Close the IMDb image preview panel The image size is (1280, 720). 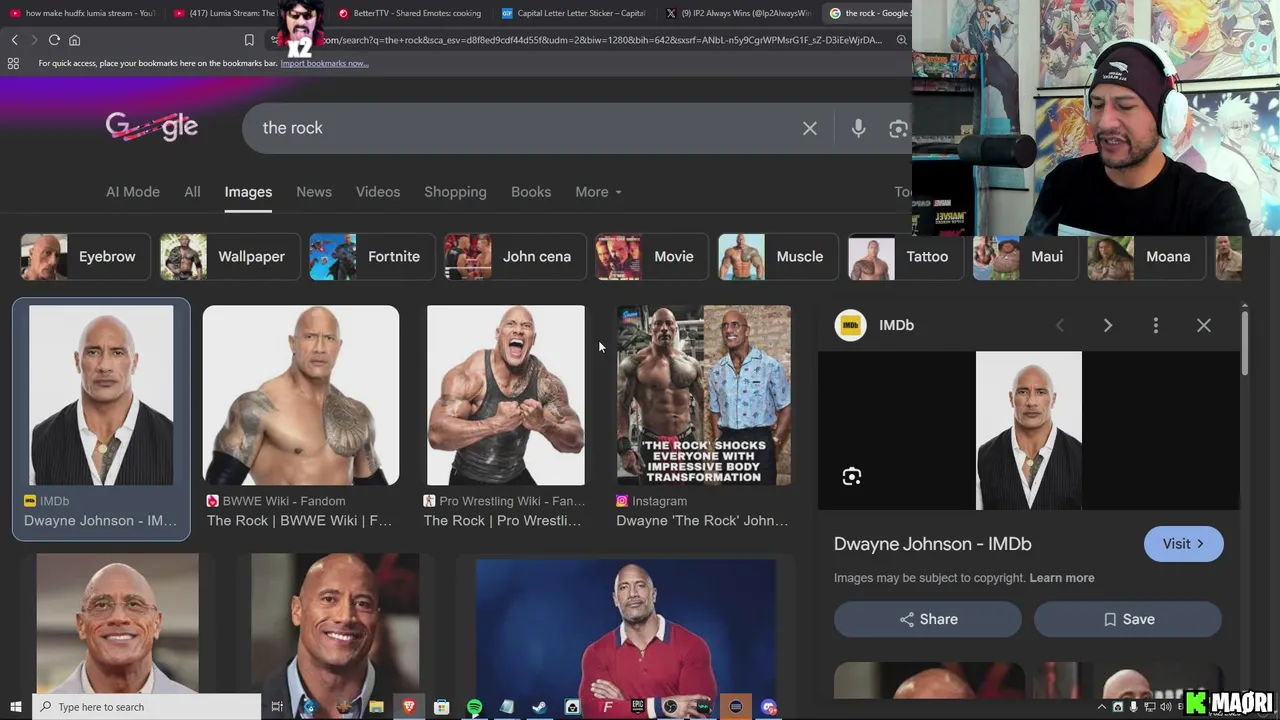(1204, 325)
